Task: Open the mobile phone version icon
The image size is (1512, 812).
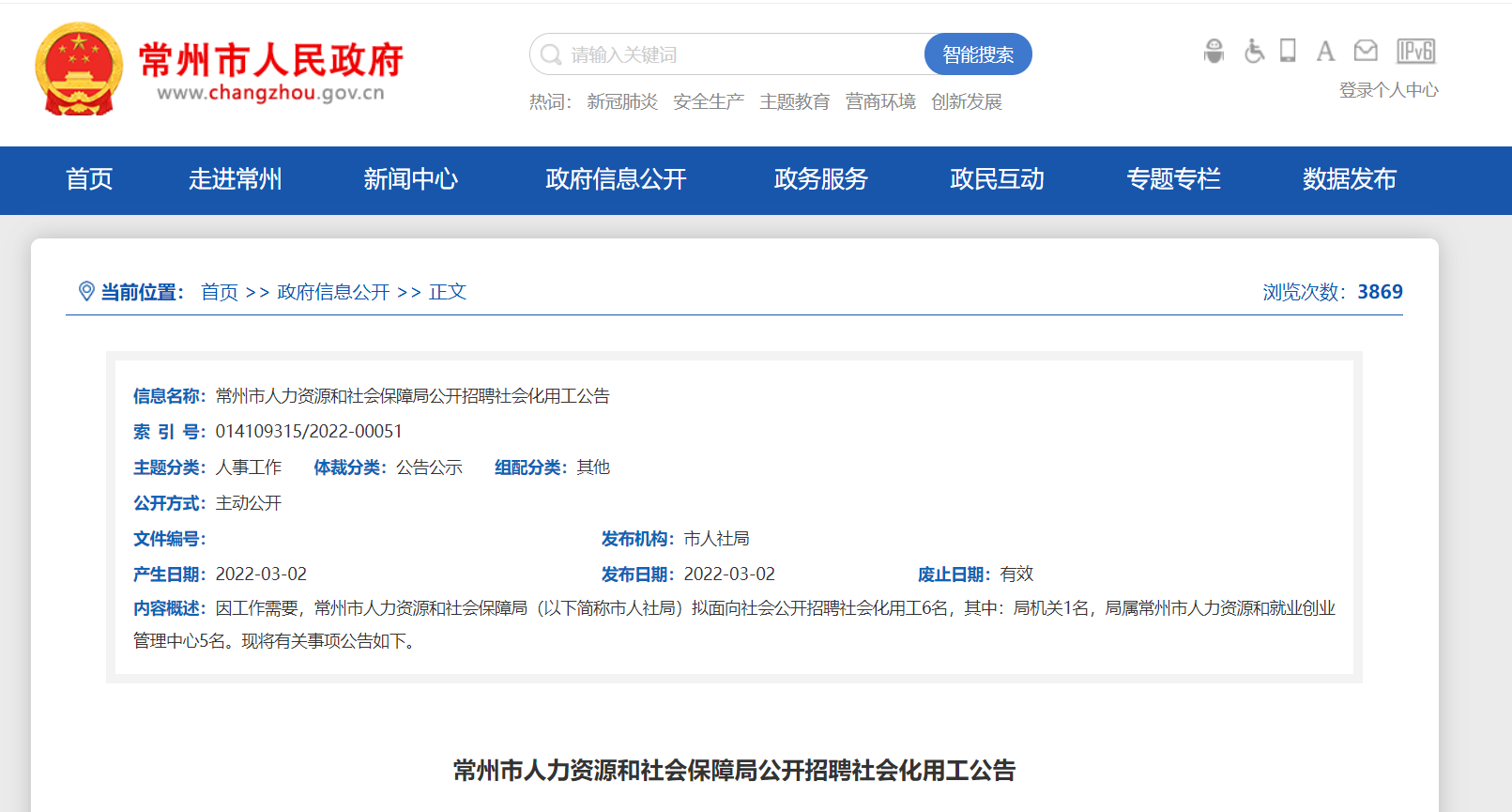Action: point(1288,51)
